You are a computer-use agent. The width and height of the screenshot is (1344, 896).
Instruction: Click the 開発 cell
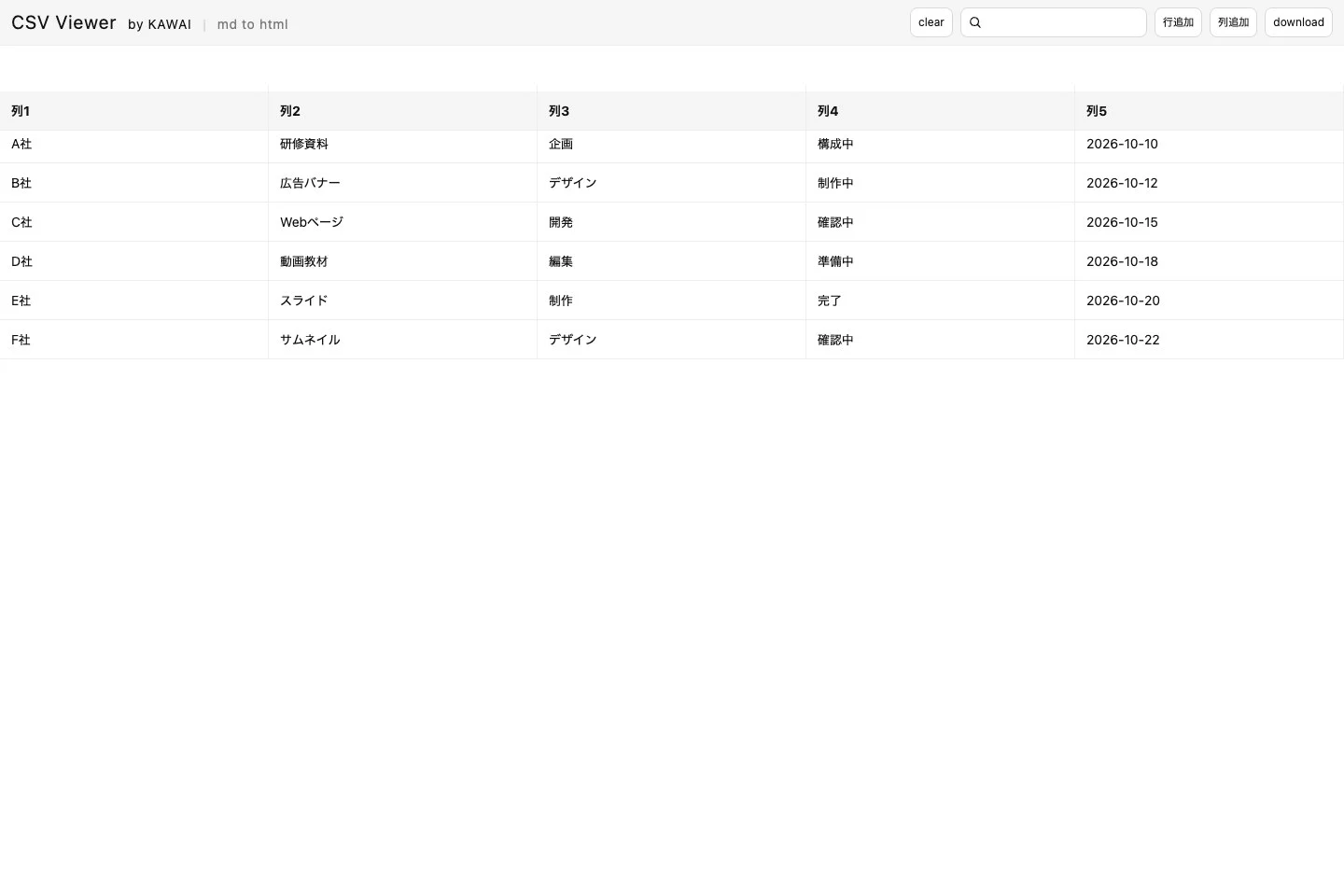click(672, 222)
